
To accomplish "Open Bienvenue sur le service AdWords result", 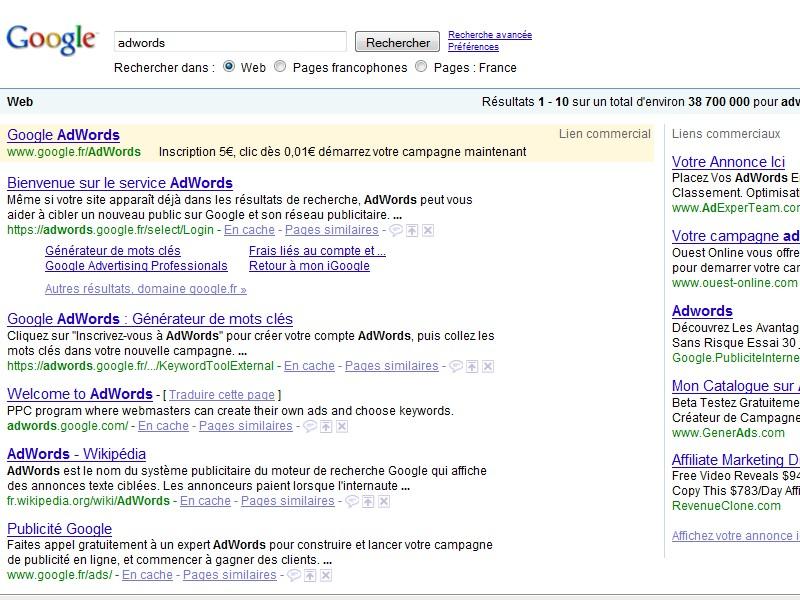I will 120,183.
